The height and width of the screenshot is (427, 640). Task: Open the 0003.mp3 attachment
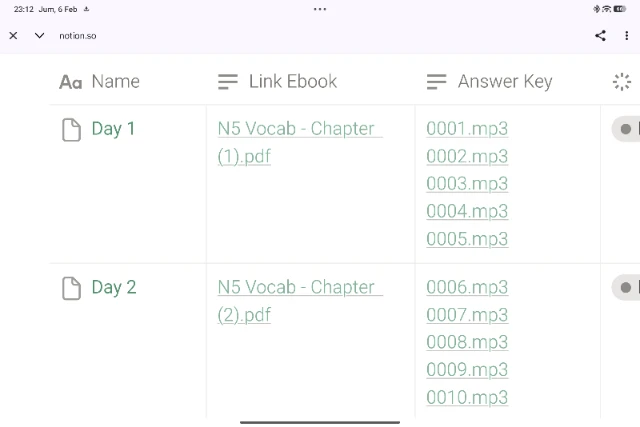click(x=467, y=184)
